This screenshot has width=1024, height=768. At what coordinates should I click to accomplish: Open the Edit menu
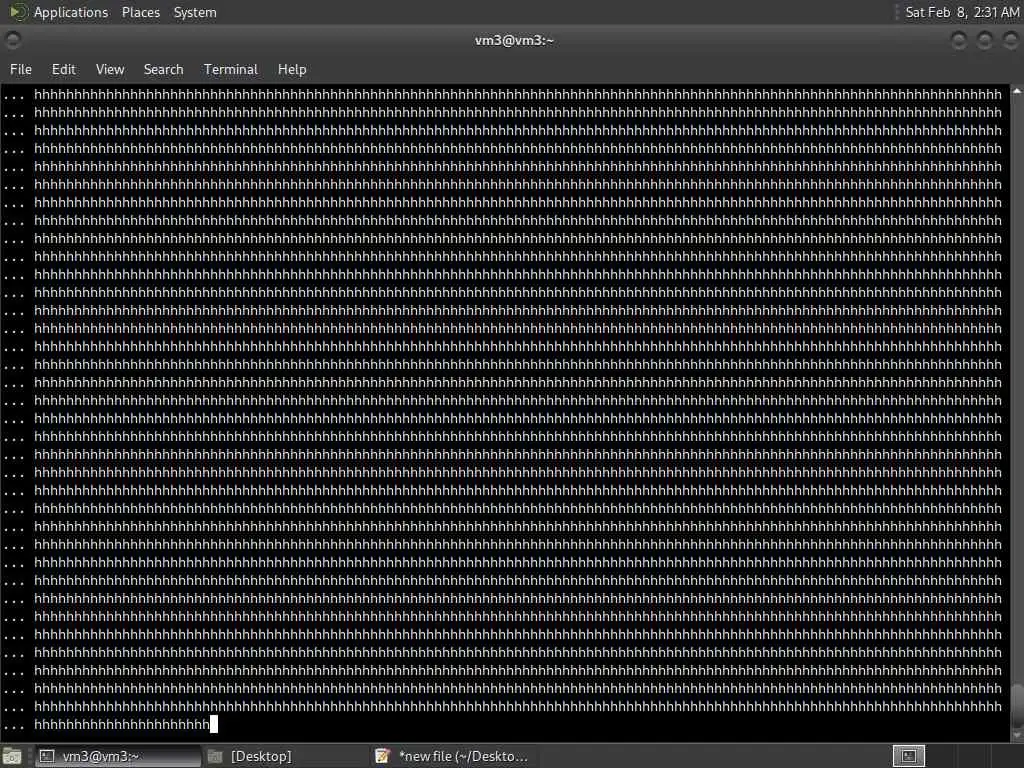[63, 69]
